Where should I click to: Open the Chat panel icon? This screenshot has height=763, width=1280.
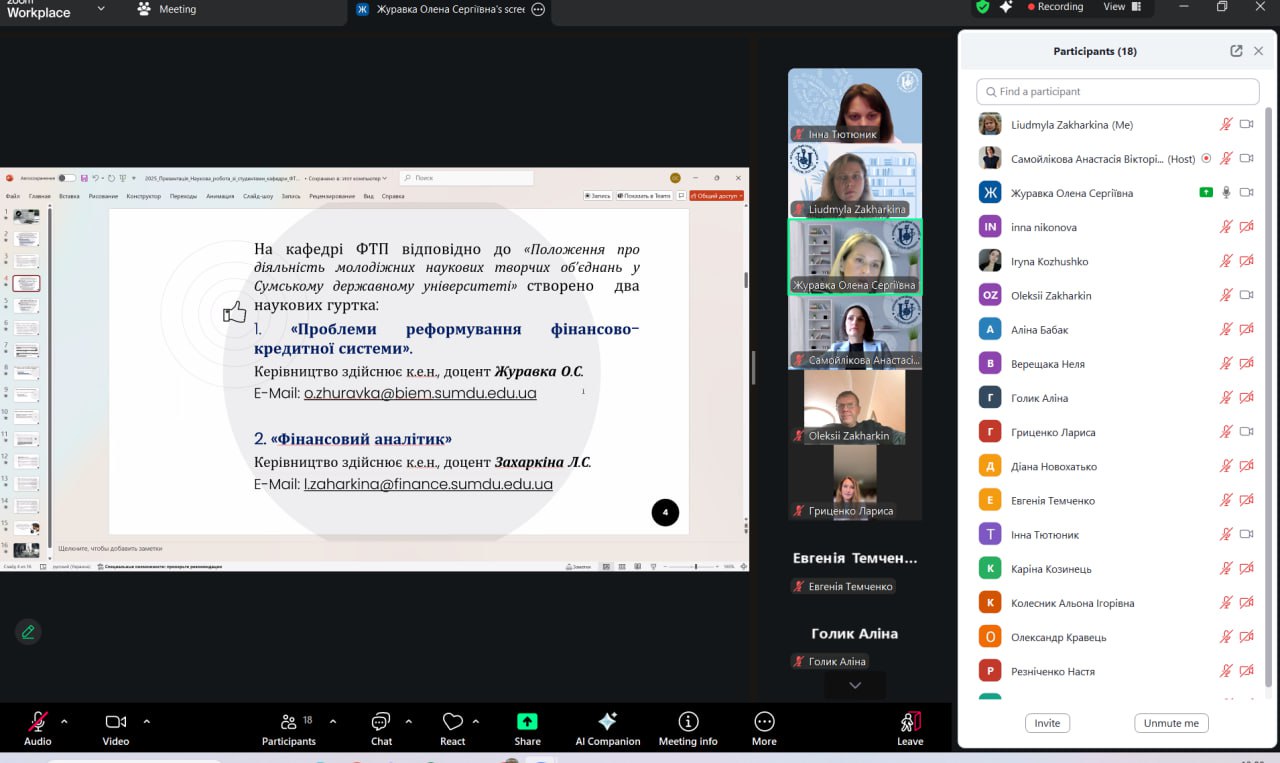pos(381,722)
